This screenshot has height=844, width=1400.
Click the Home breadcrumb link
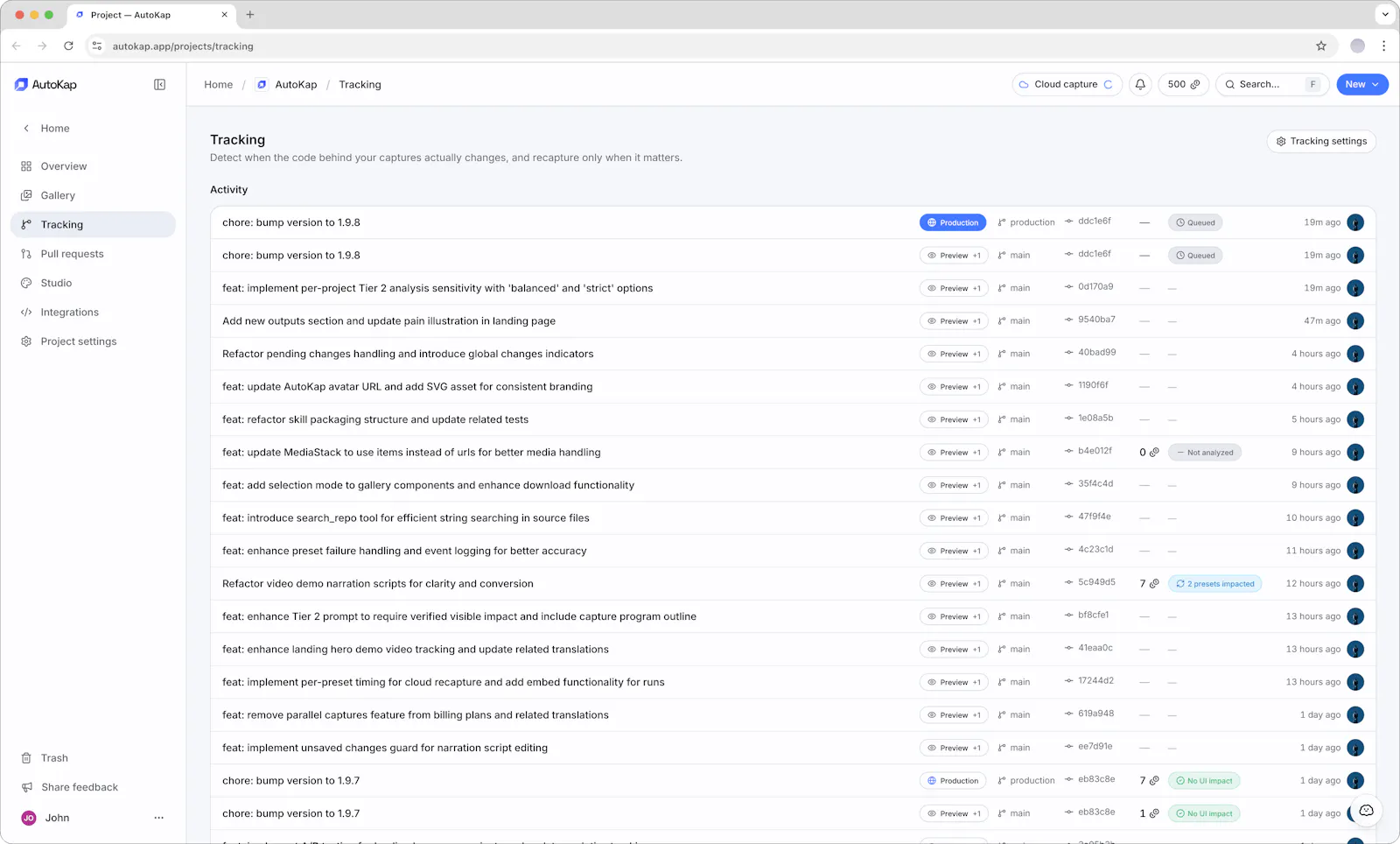pyautogui.click(x=219, y=85)
